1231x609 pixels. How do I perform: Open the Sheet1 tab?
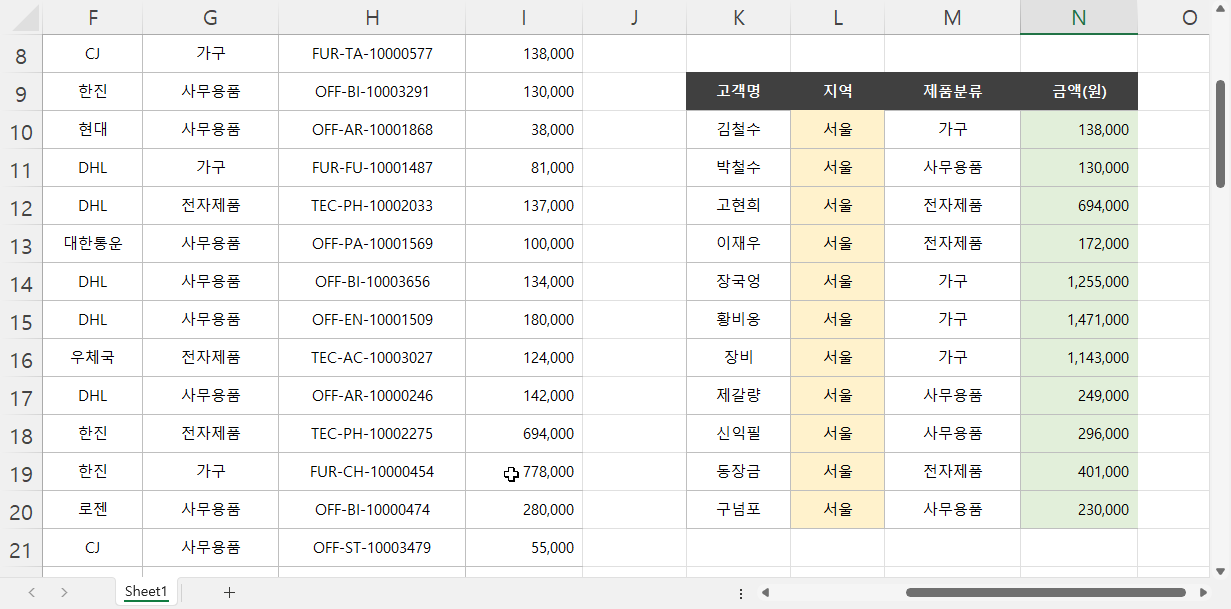click(x=146, y=591)
